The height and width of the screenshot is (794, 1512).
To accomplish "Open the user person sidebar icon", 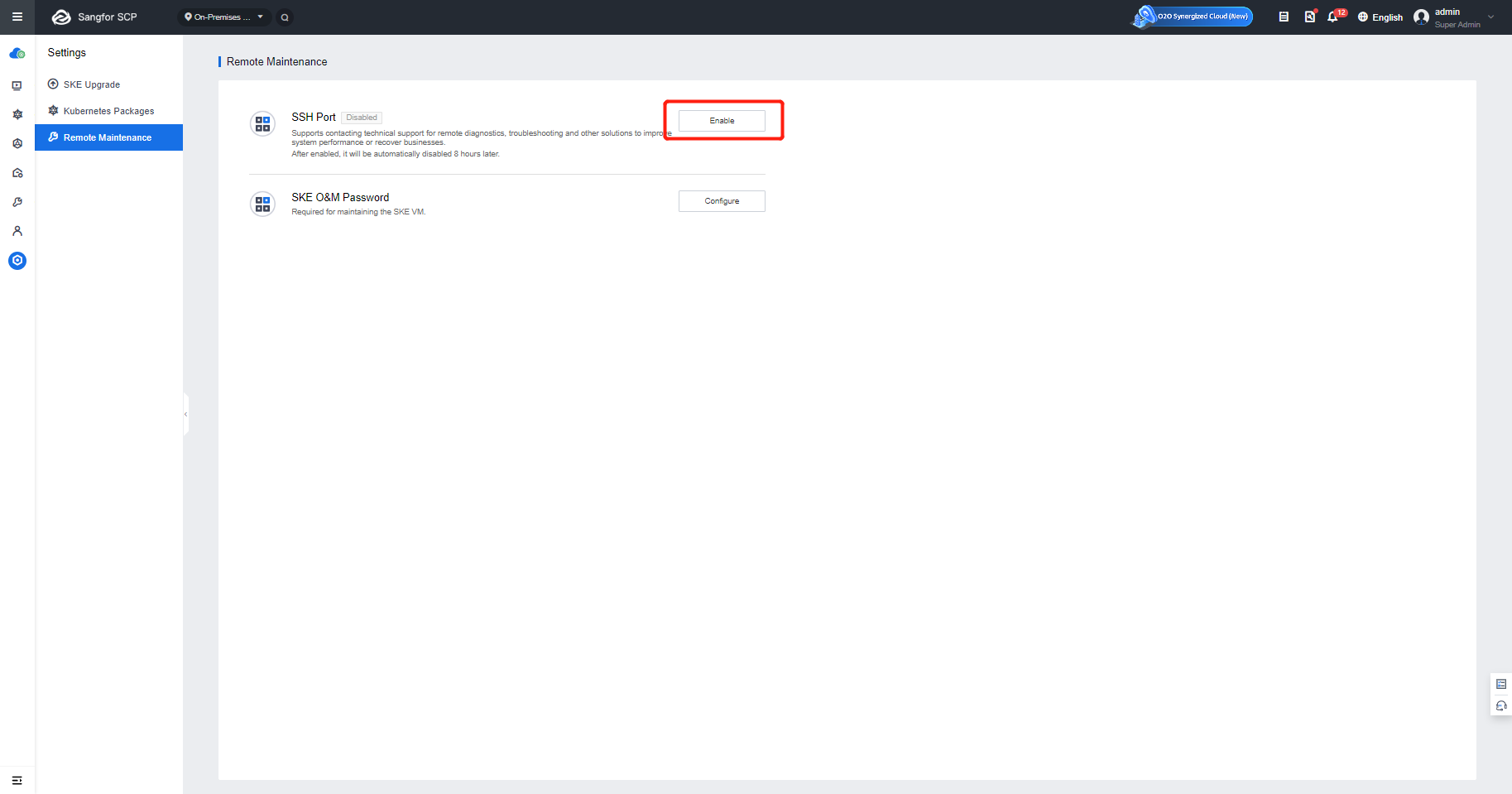I will [17, 231].
